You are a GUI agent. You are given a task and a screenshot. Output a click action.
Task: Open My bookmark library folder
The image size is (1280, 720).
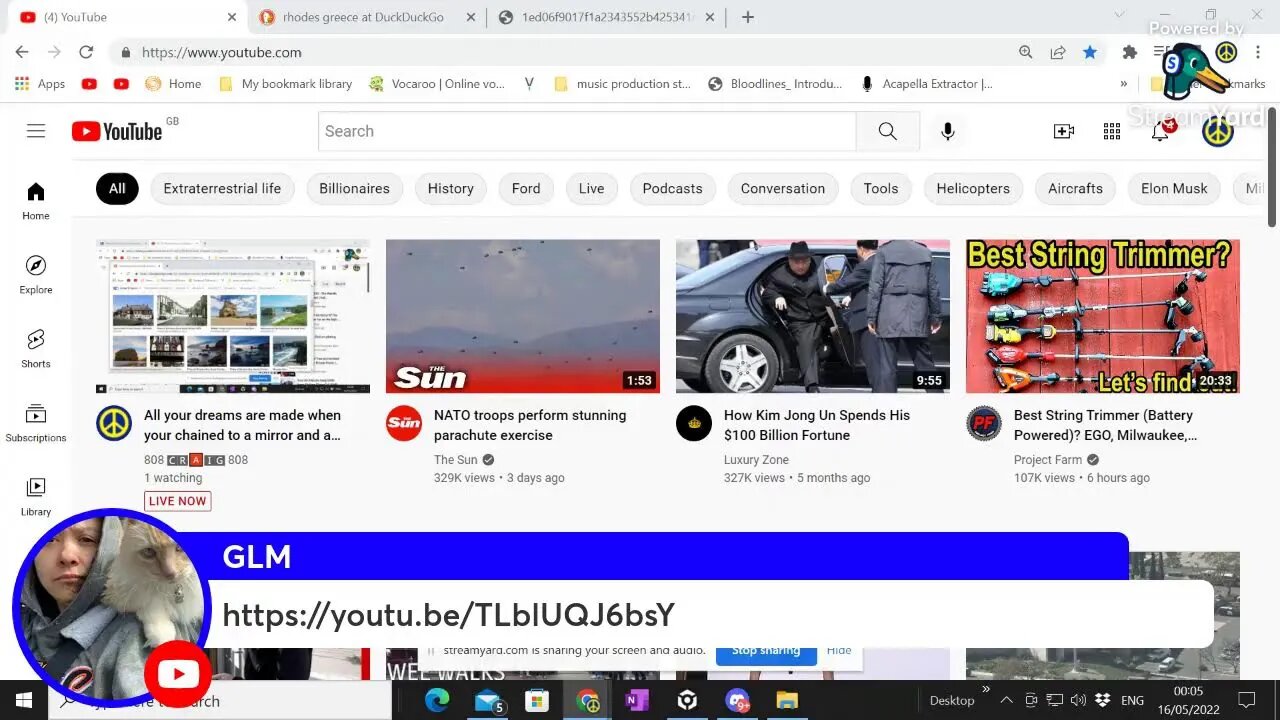point(286,84)
